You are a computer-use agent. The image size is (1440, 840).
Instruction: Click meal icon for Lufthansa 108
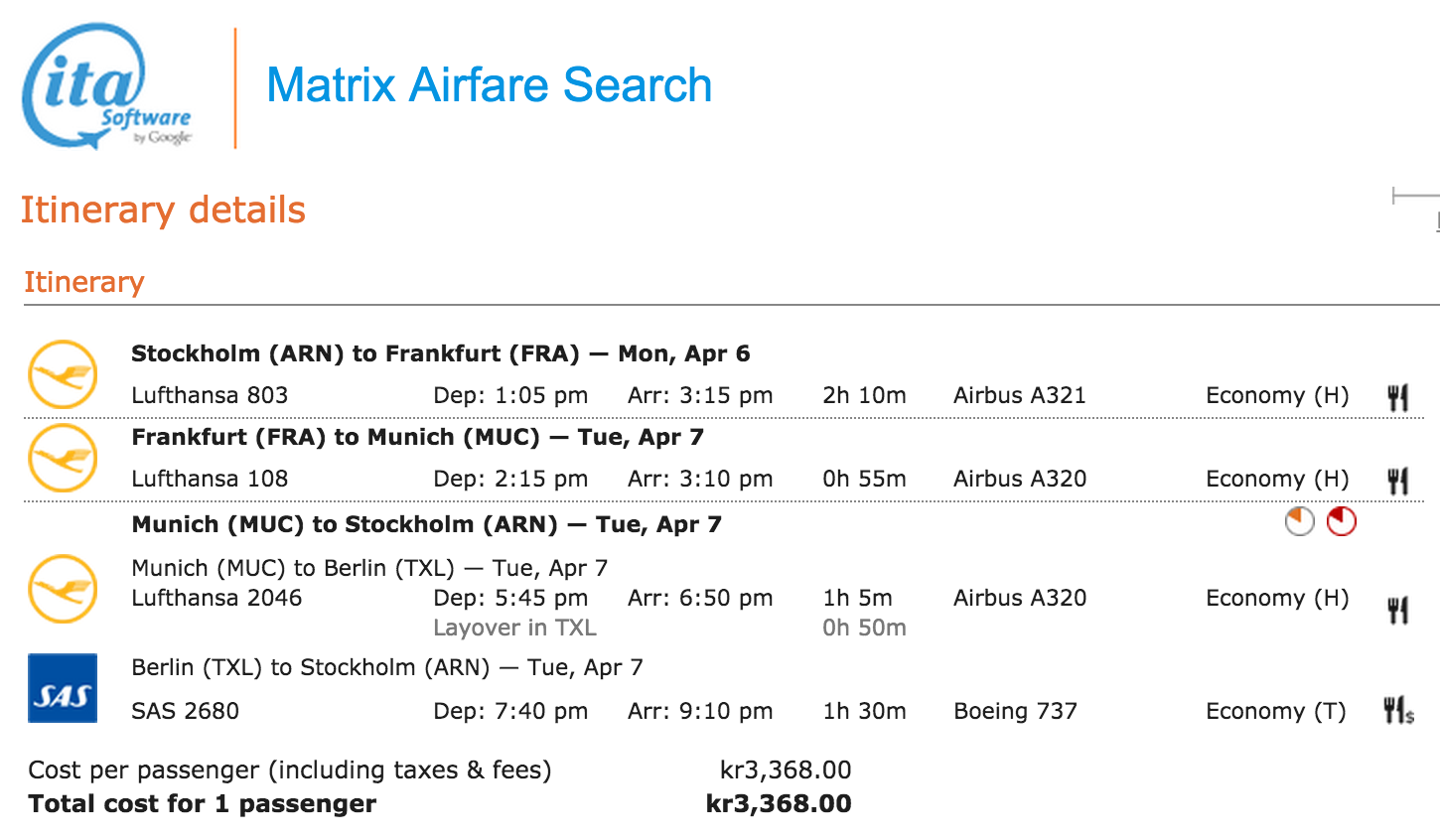point(1397,482)
